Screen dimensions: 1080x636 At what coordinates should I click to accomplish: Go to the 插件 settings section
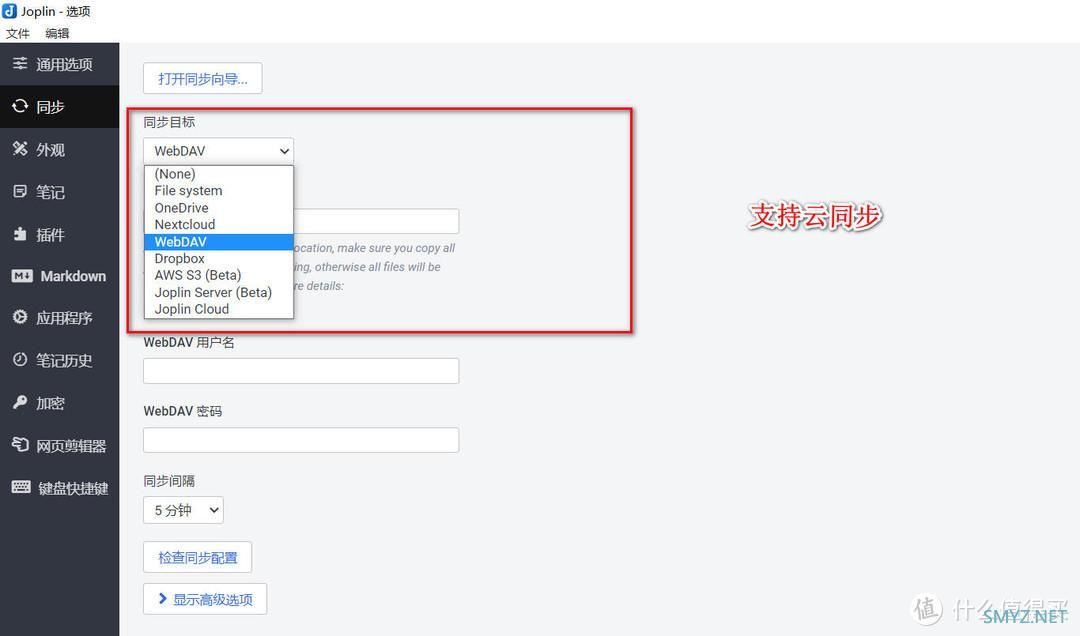point(59,234)
